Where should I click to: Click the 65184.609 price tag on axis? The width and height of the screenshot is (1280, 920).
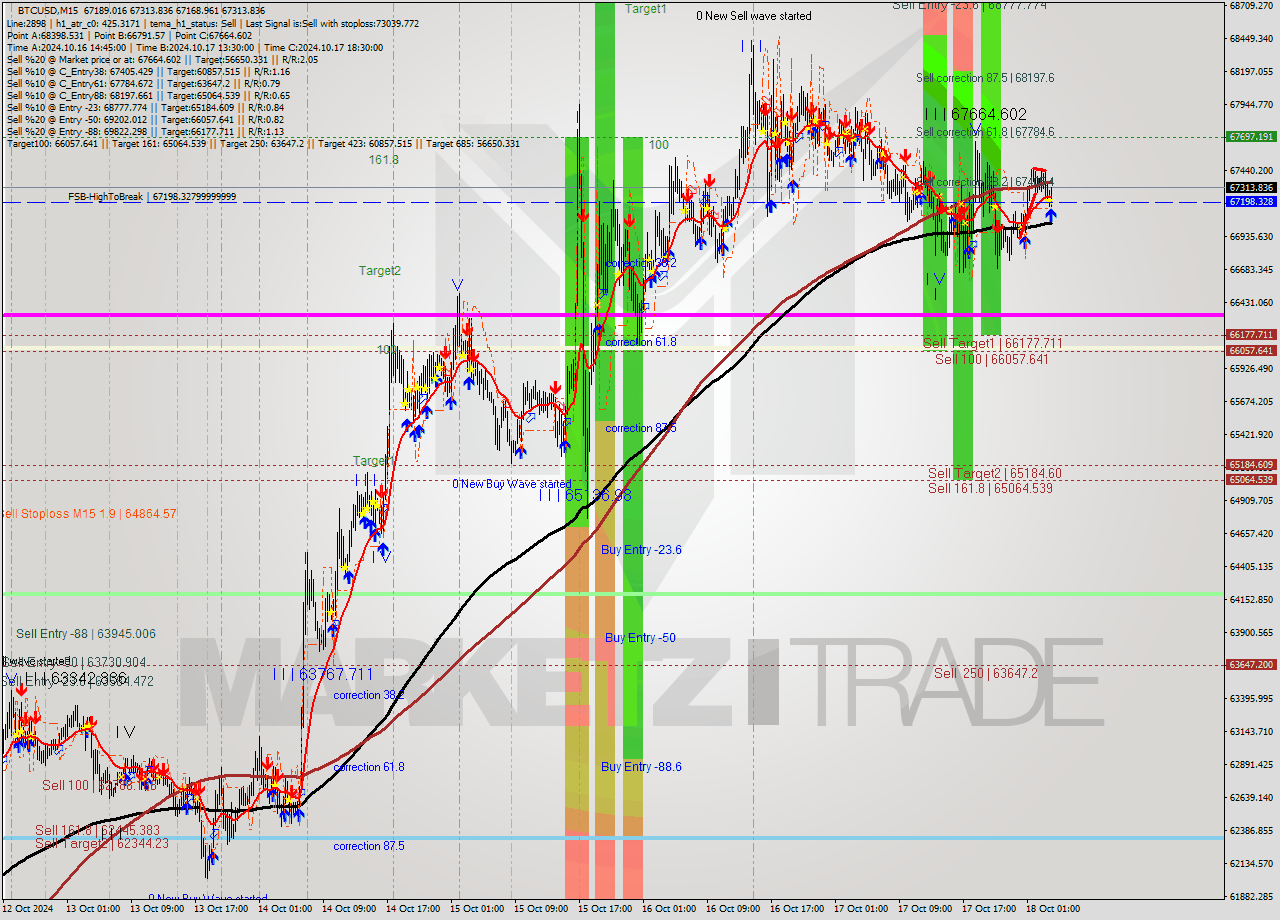pos(1250,464)
